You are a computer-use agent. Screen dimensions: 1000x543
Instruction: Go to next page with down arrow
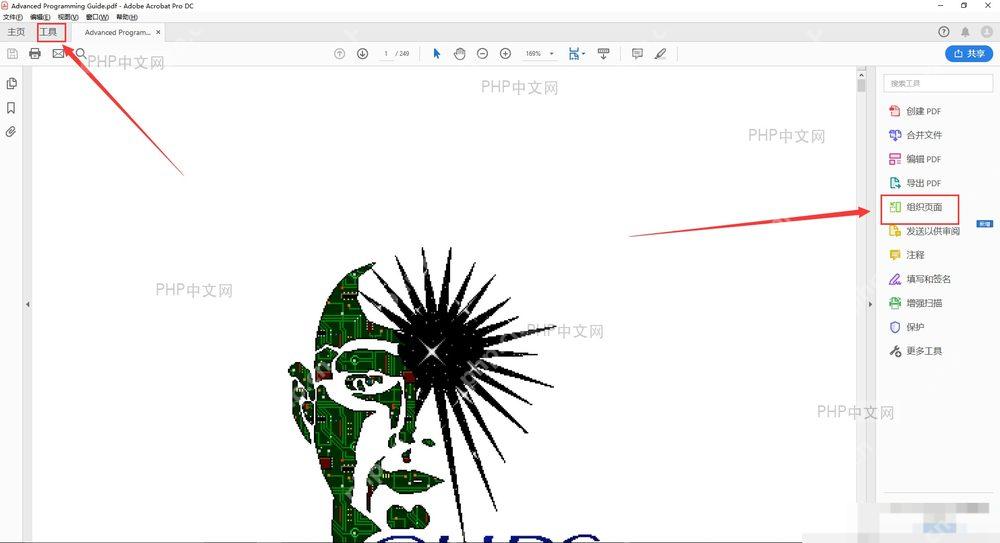point(362,54)
